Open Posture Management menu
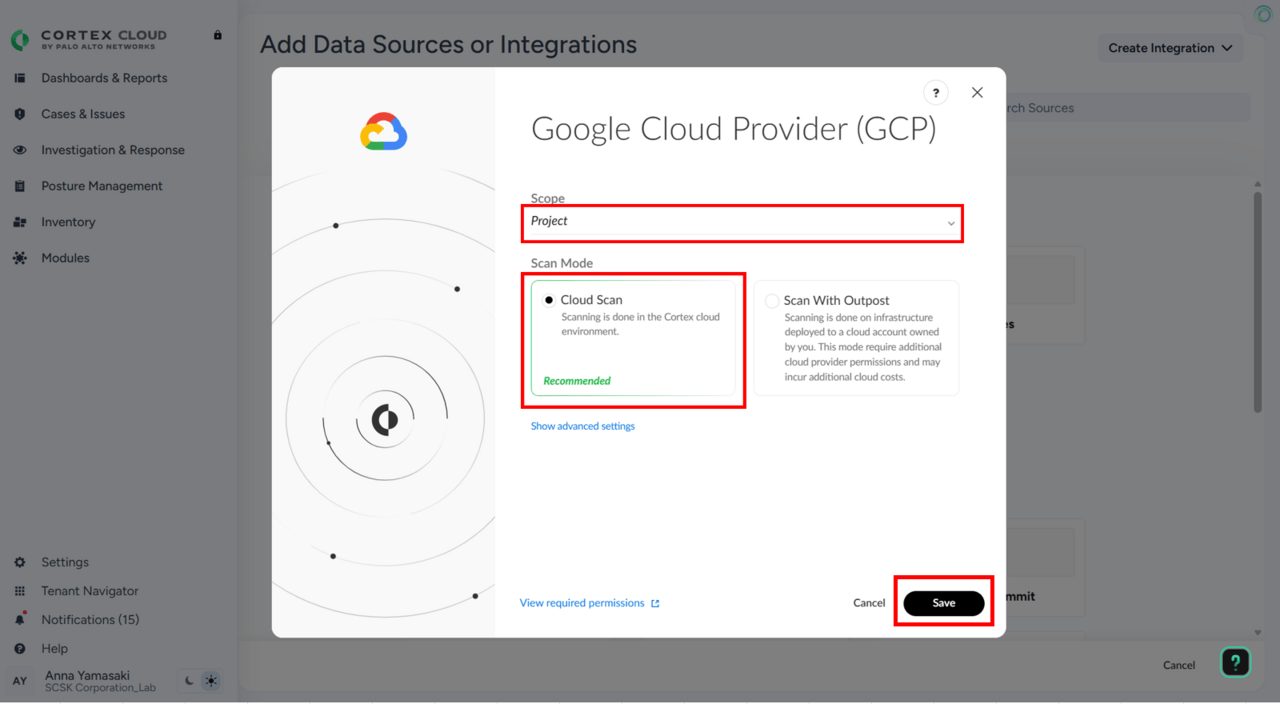1280x704 pixels. click(x=102, y=186)
